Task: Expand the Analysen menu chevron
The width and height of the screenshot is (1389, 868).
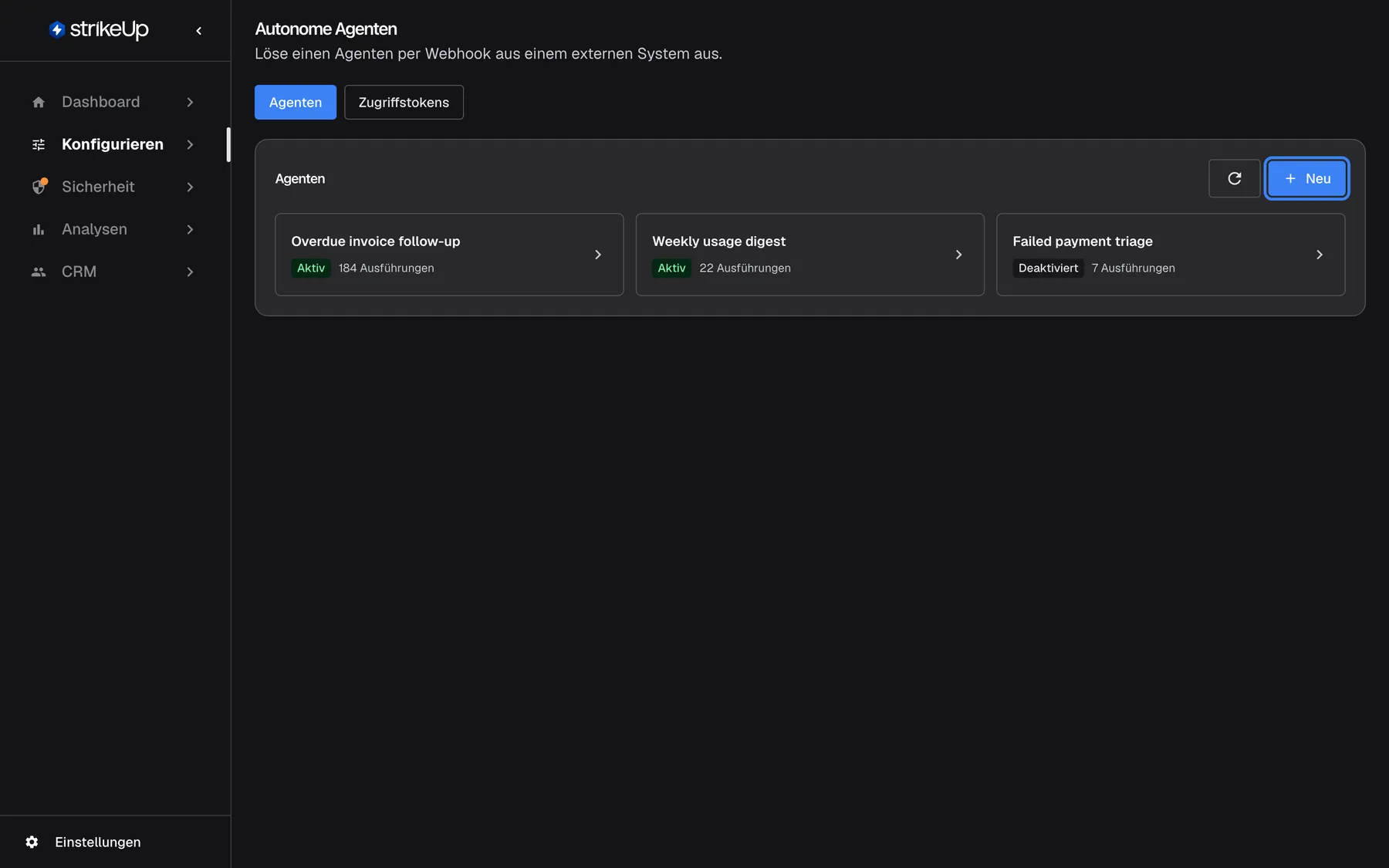Action: pyautogui.click(x=190, y=229)
